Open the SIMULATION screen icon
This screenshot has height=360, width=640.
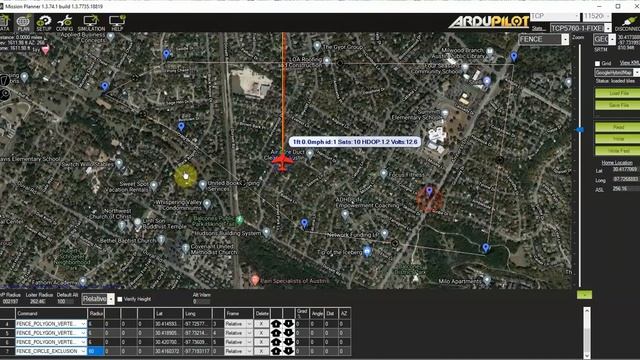(91, 23)
